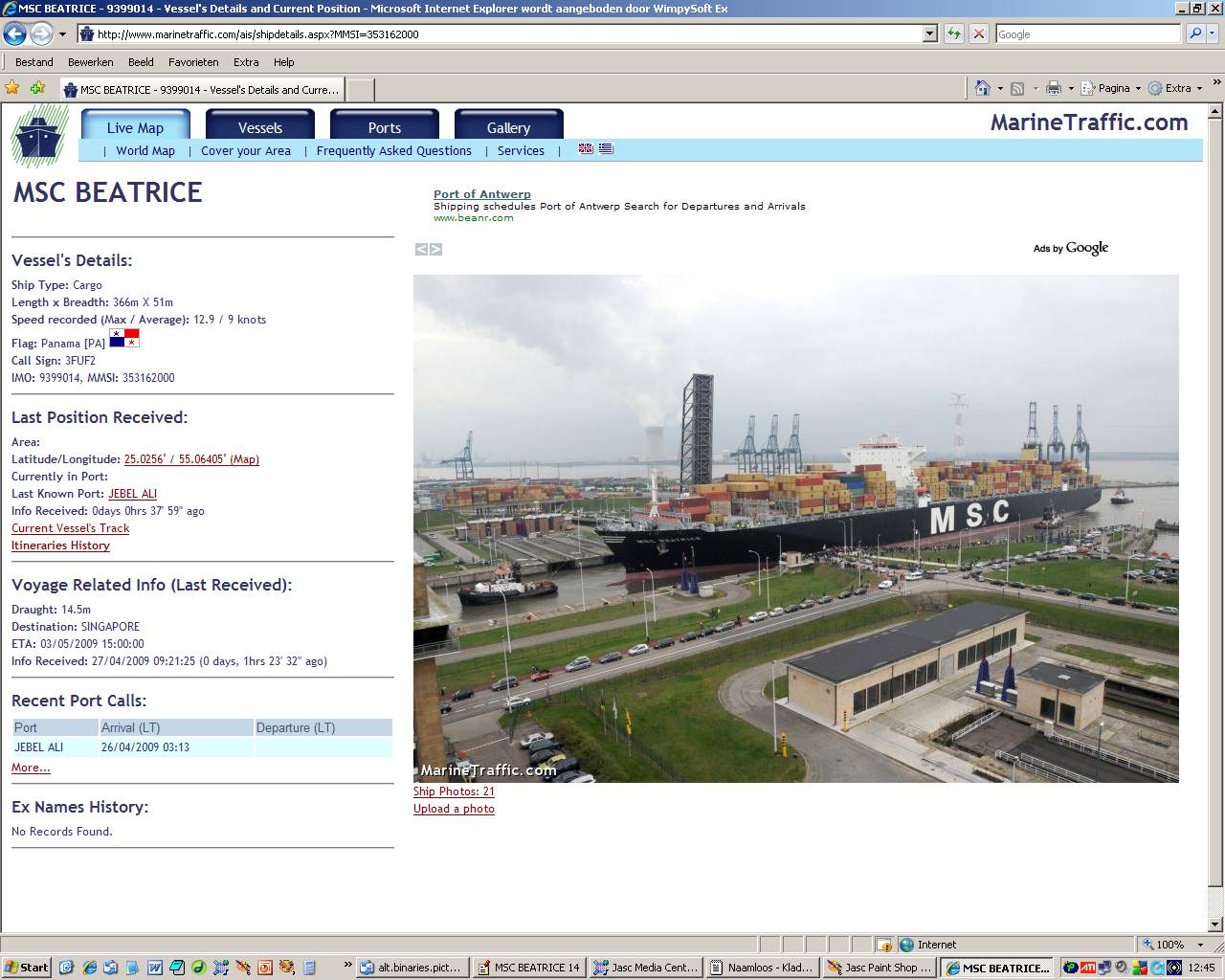
Task: Open the Favorieten menu
Action: [193, 62]
